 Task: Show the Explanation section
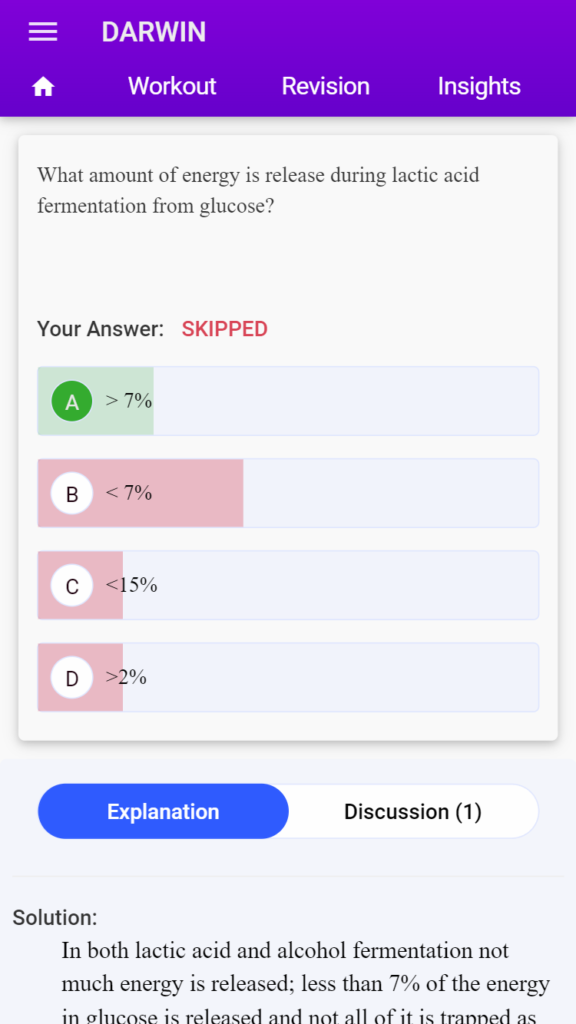[x=163, y=811]
